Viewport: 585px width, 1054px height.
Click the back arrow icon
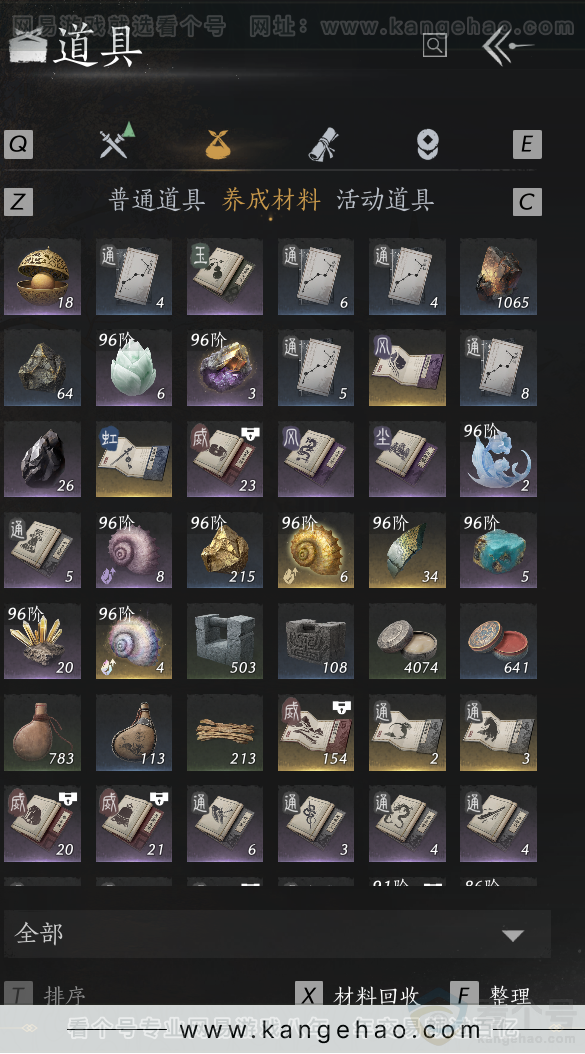pyautogui.click(x=508, y=46)
